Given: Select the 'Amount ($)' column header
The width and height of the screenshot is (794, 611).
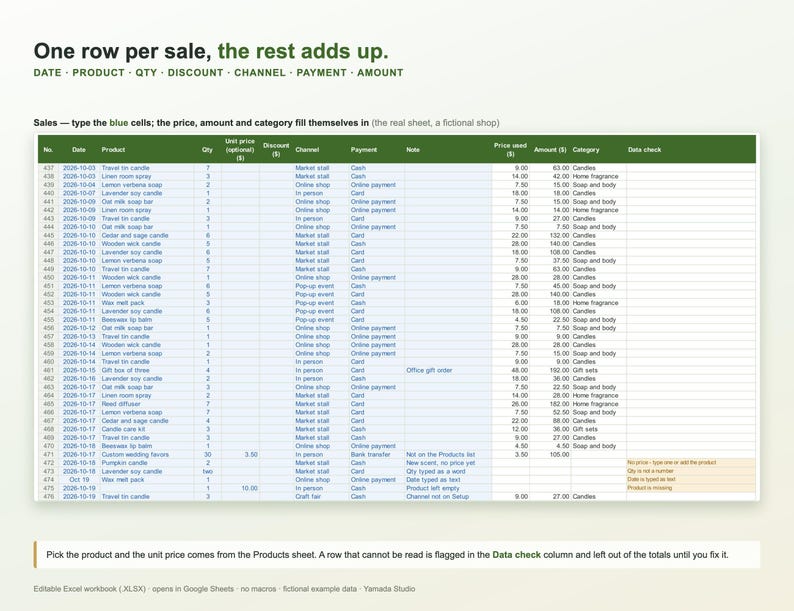Looking at the screenshot, I should (550, 150).
